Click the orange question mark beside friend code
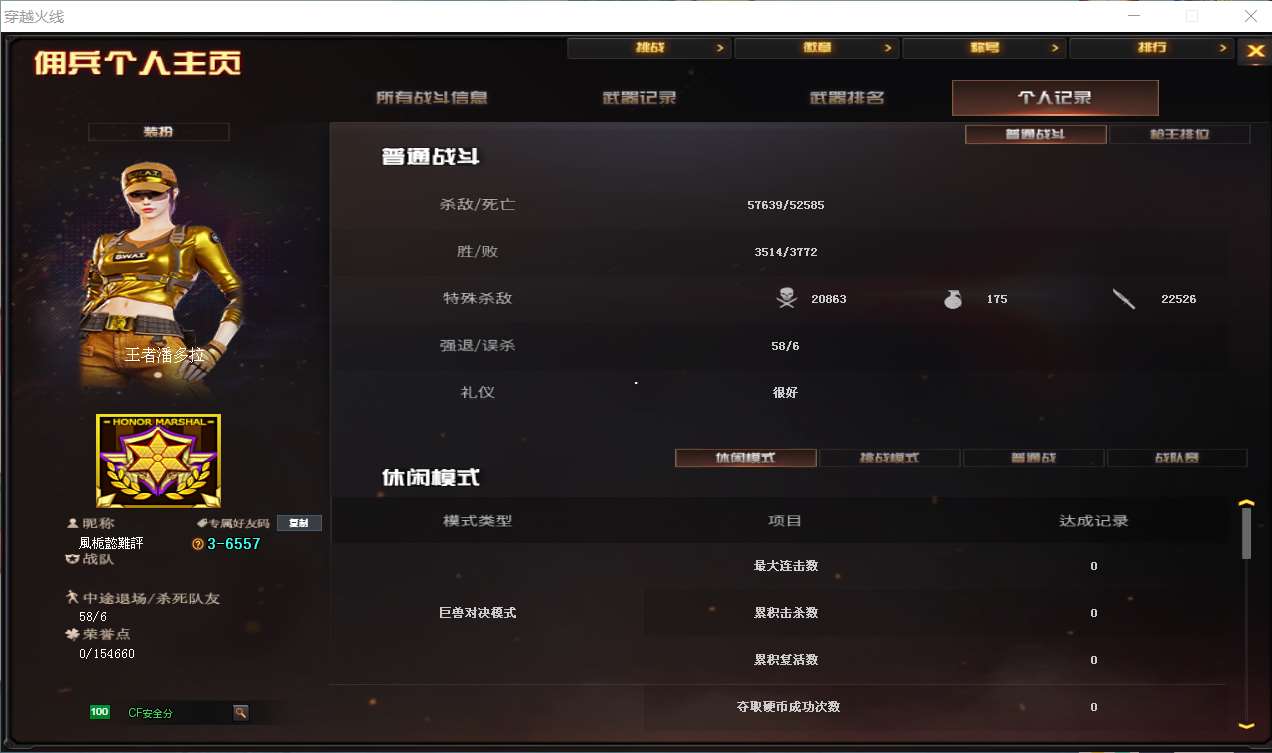The height and width of the screenshot is (753, 1272). [198, 544]
